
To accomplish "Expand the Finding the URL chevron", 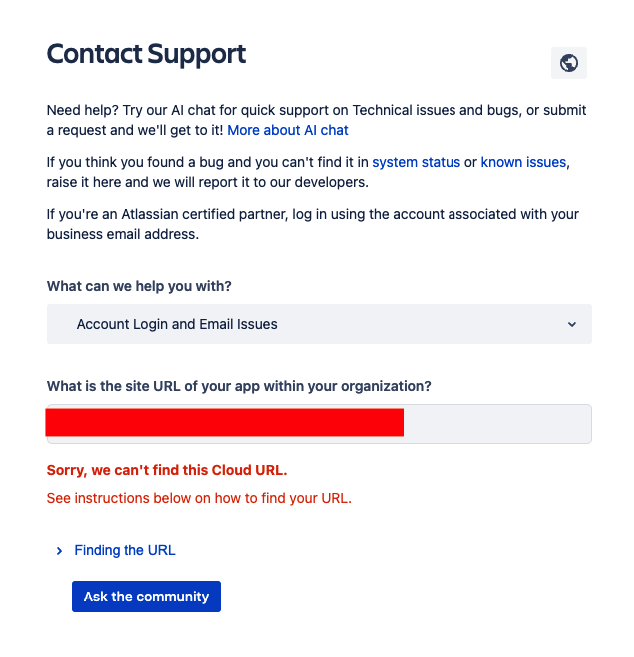I will pyautogui.click(x=60, y=551).
